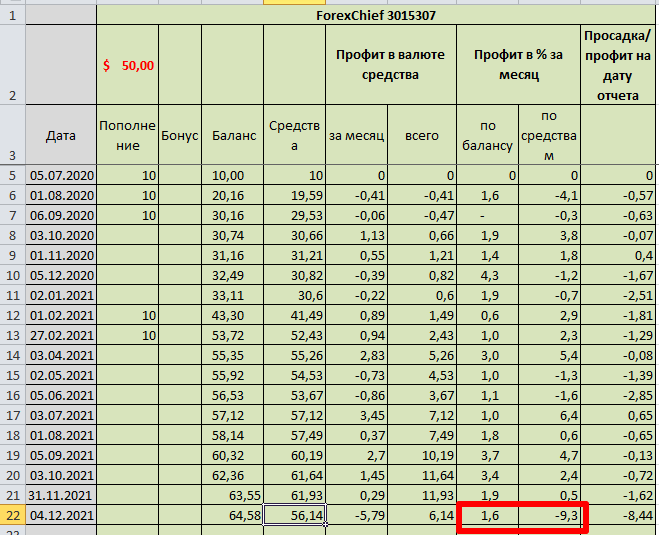Screen dimensions: 659x535
Task: Click date cell 06.09.2020
Action: [x=61, y=215]
